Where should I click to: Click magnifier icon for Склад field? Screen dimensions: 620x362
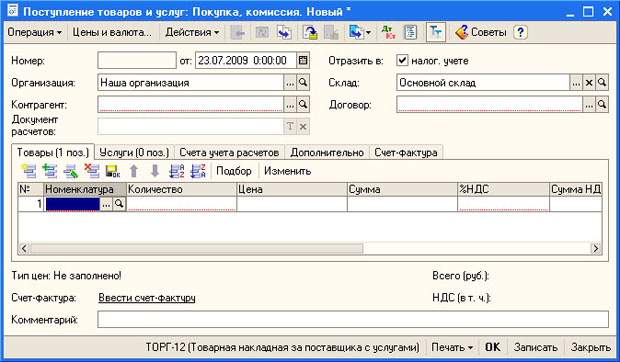(602, 83)
